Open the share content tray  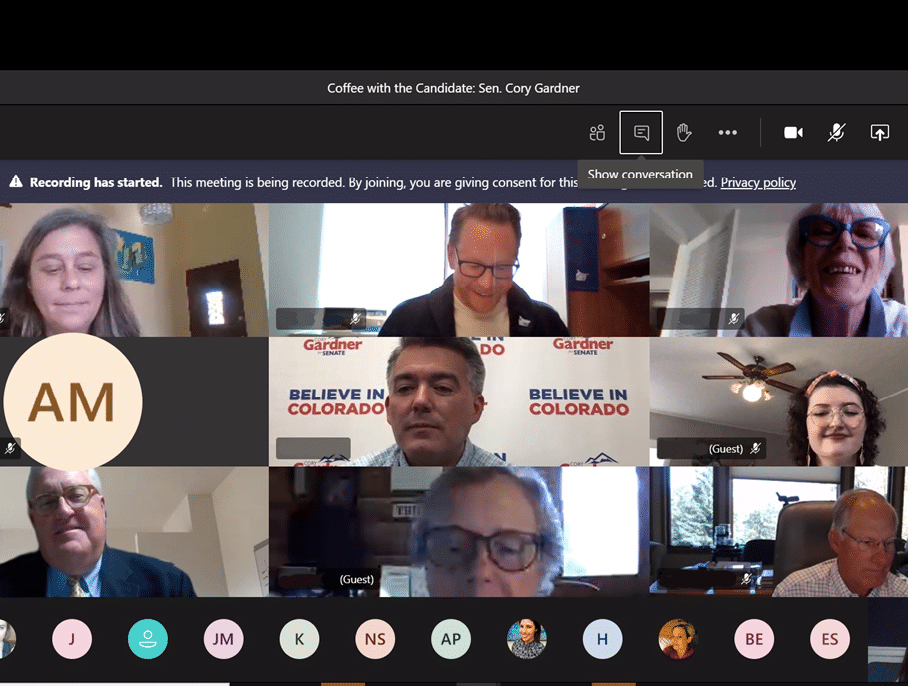(879, 133)
